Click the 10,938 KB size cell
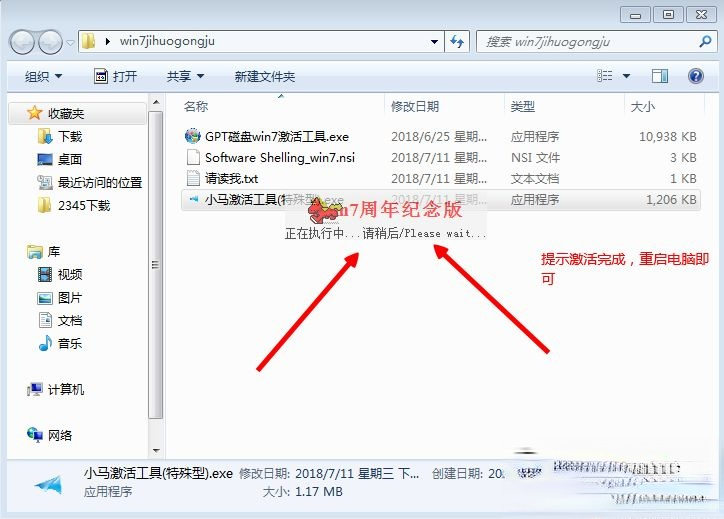Image resolution: width=724 pixels, height=519 pixels. pyautogui.click(x=667, y=137)
